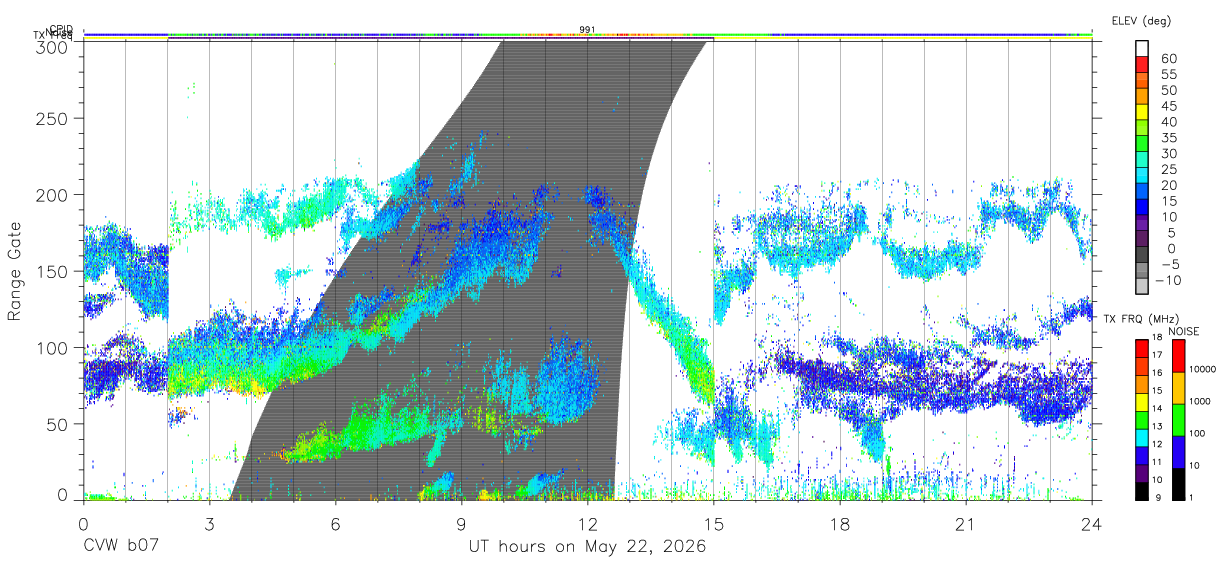1228x567 pixels.
Task: Click x-axis tick label "9"
Action: pos(461,524)
